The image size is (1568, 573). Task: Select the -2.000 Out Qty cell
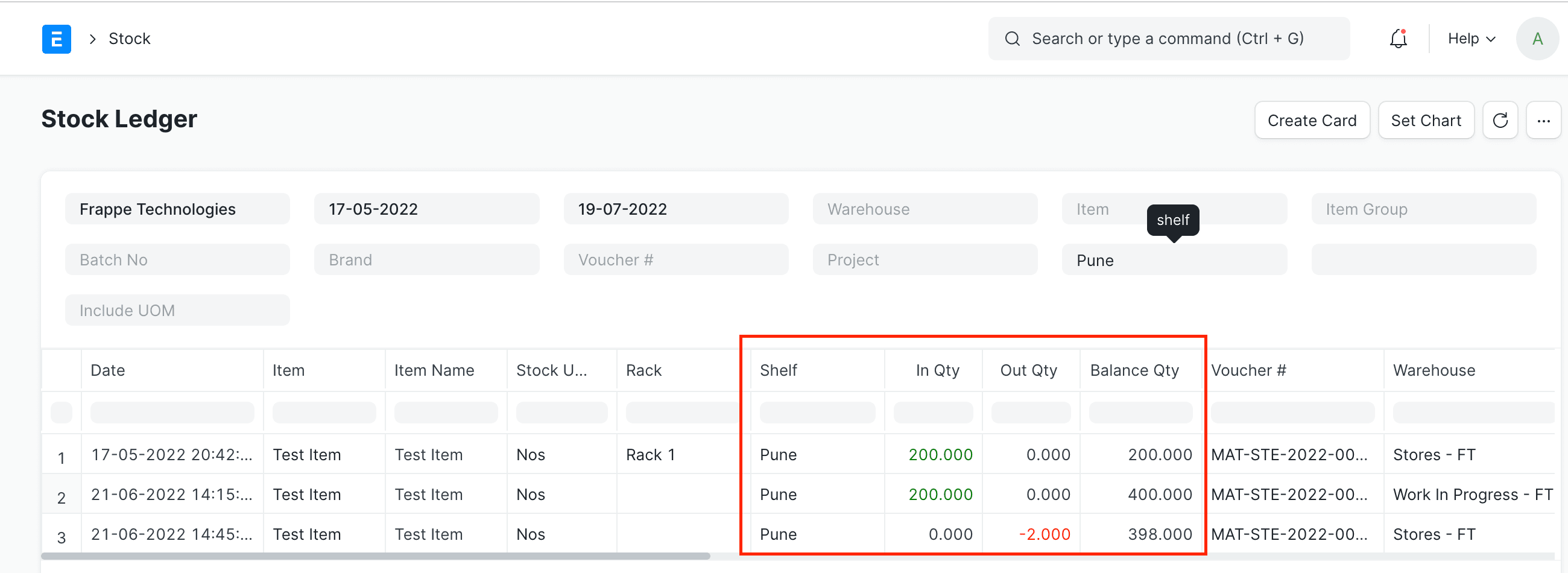click(1031, 534)
